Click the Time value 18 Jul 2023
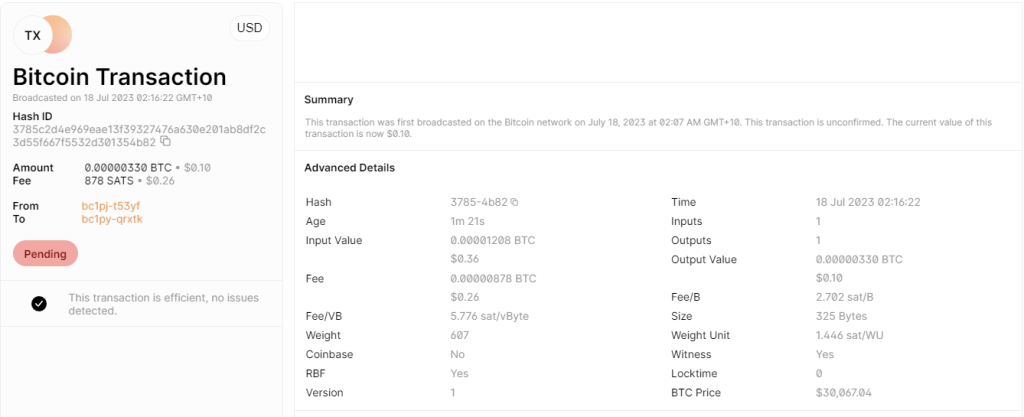This screenshot has width=1024, height=417. [867, 202]
